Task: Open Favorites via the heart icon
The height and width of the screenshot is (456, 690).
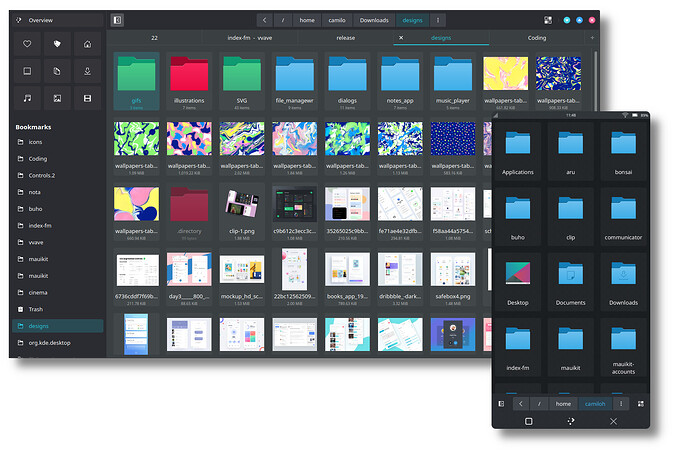Action: click(28, 44)
